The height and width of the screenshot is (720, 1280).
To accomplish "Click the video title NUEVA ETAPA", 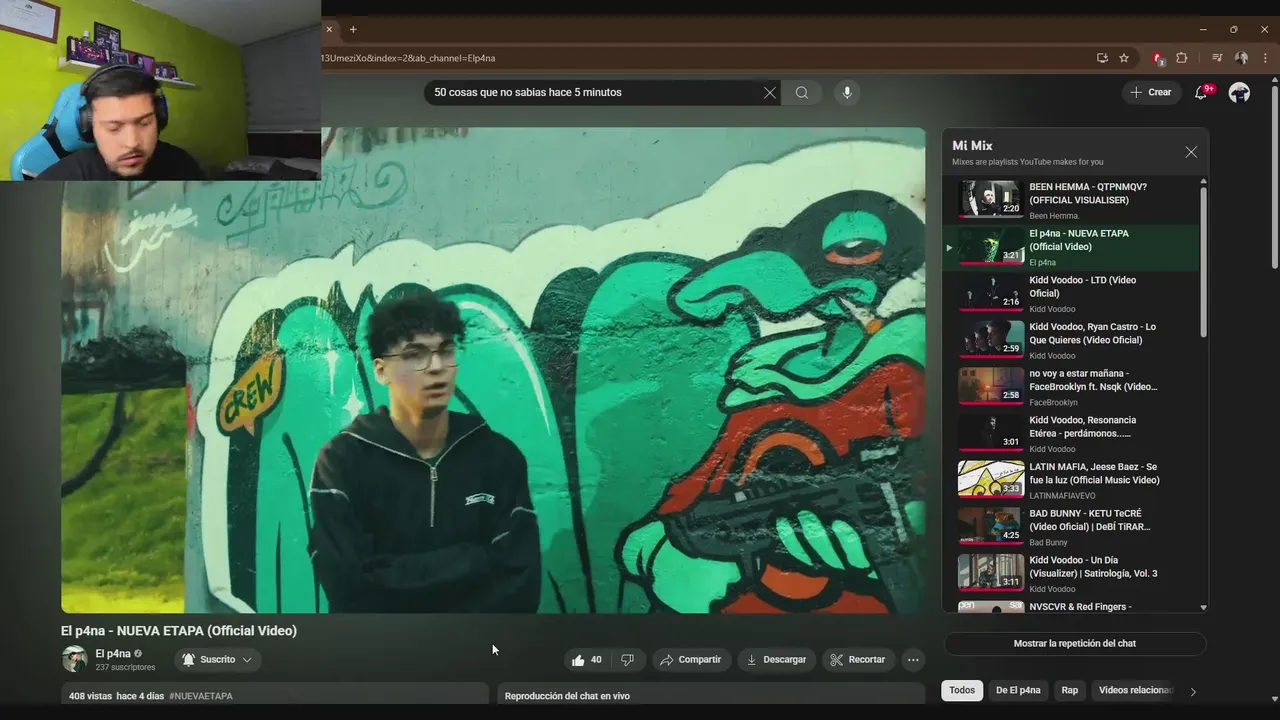I will click(179, 631).
